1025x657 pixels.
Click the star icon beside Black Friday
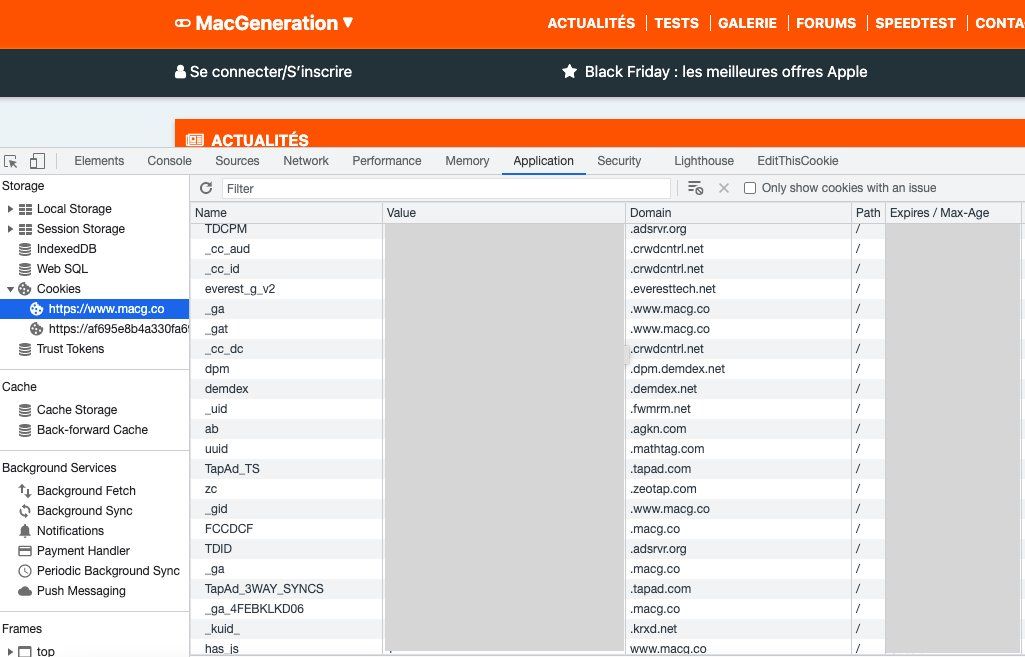click(569, 71)
